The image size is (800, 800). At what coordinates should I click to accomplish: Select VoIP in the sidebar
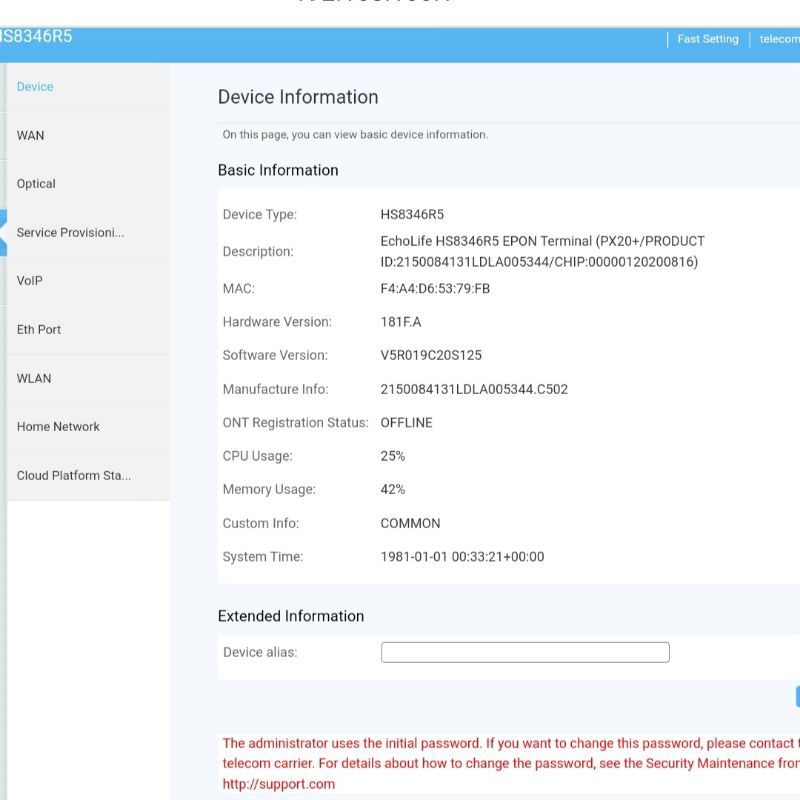point(30,281)
